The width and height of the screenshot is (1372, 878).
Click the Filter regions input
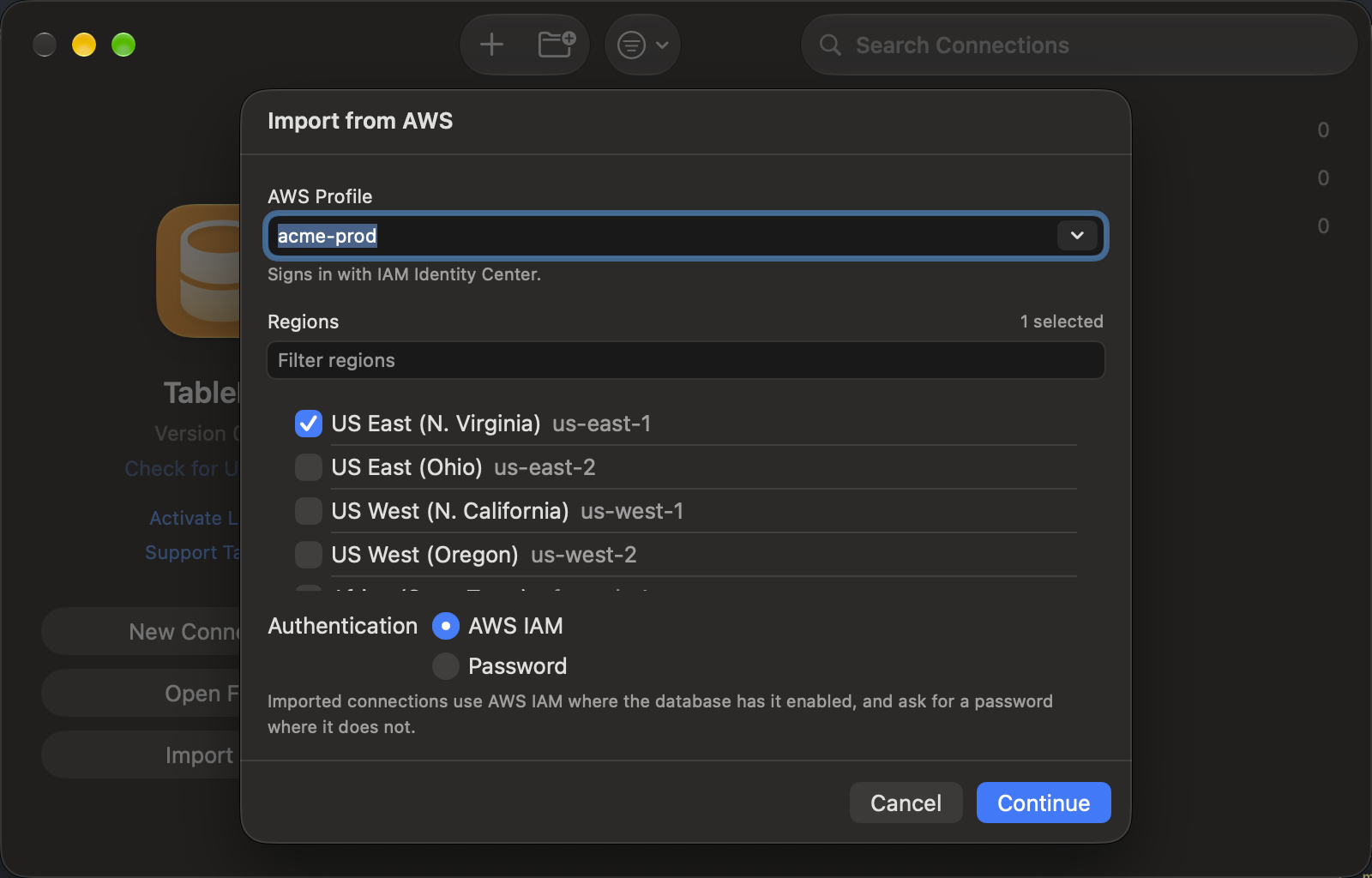point(686,360)
